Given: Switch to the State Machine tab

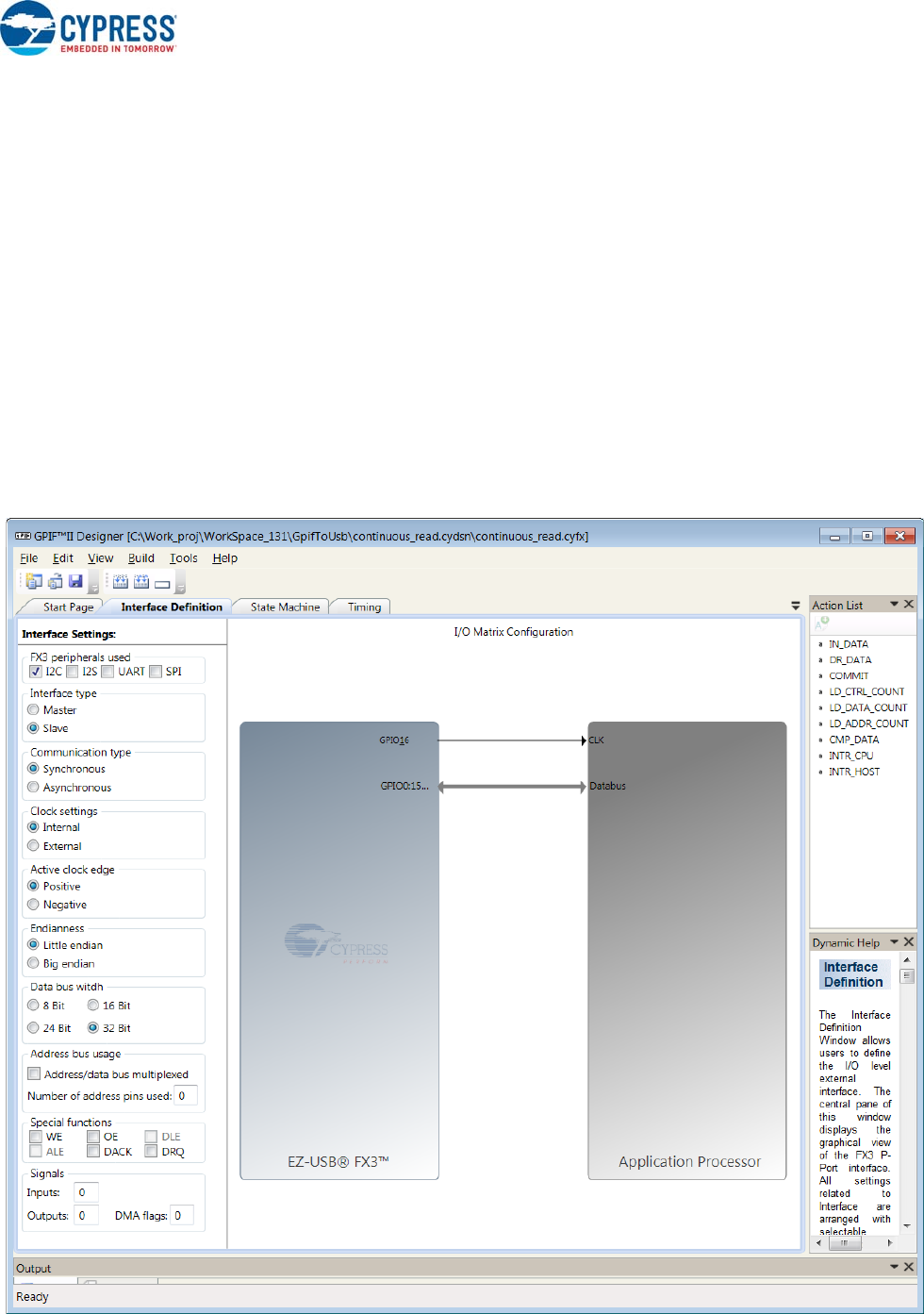Looking at the screenshot, I should coord(285,607).
